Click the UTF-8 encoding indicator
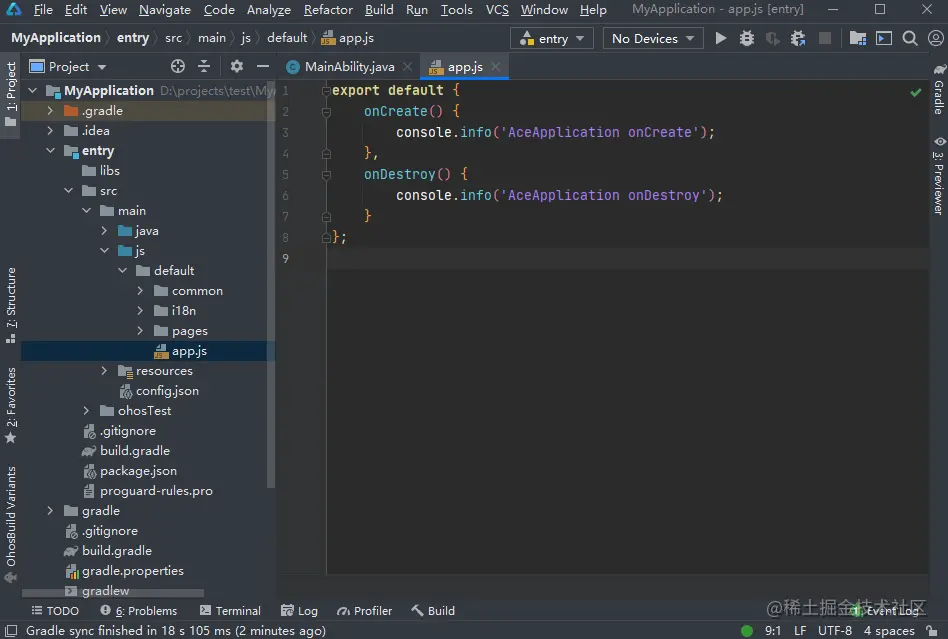Image resolution: width=948 pixels, height=639 pixels. 835,631
